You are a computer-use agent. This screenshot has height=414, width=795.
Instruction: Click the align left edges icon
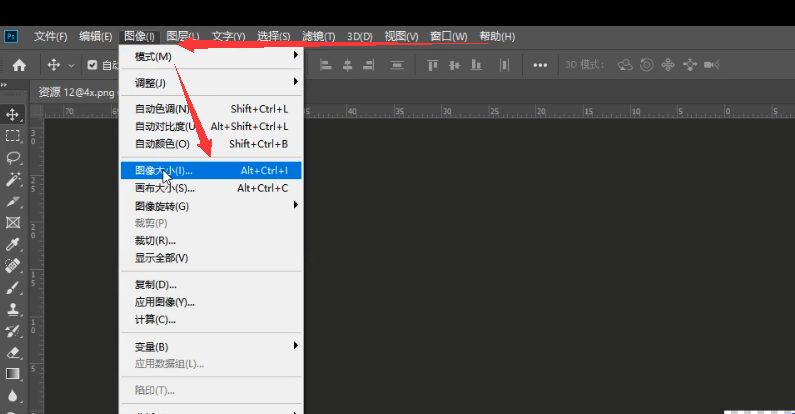[326, 65]
